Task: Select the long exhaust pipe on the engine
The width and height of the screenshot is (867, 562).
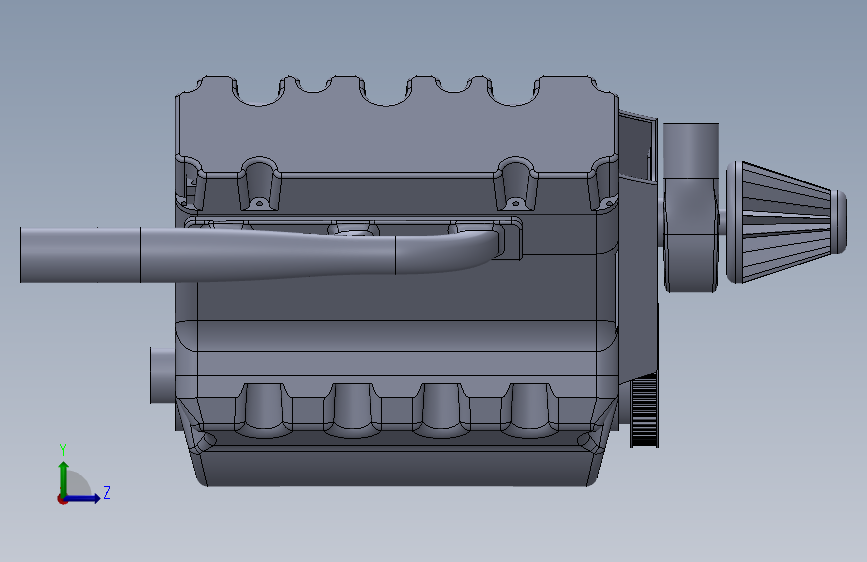Action: 260,255
